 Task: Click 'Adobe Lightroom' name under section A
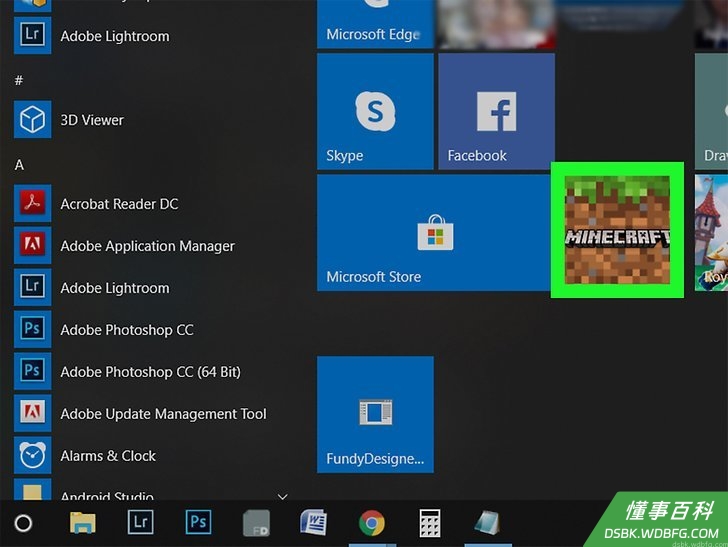[115, 288]
